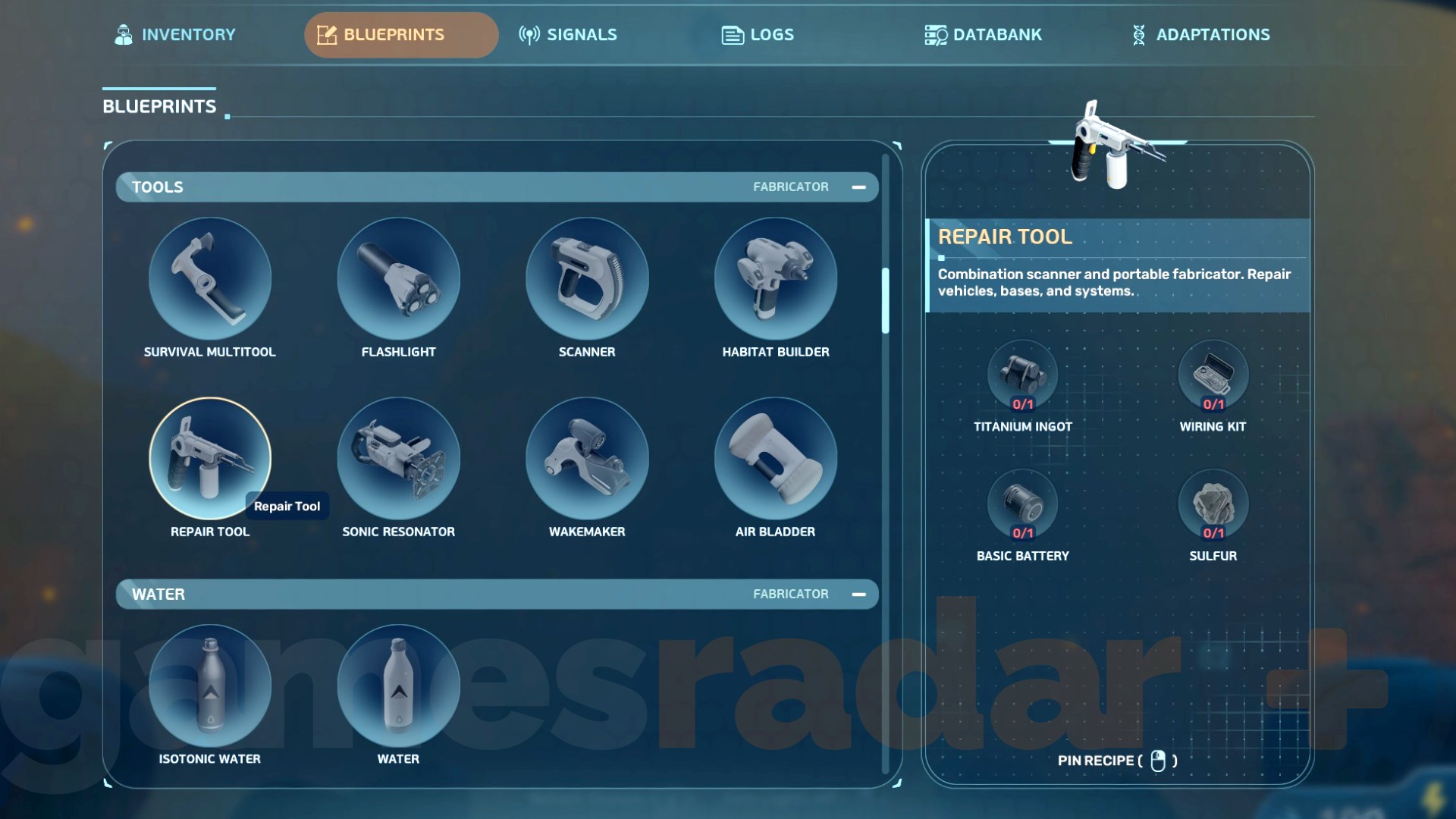Click the Water category header label
1456x819 pixels.
pyautogui.click(x=158, y=595)
